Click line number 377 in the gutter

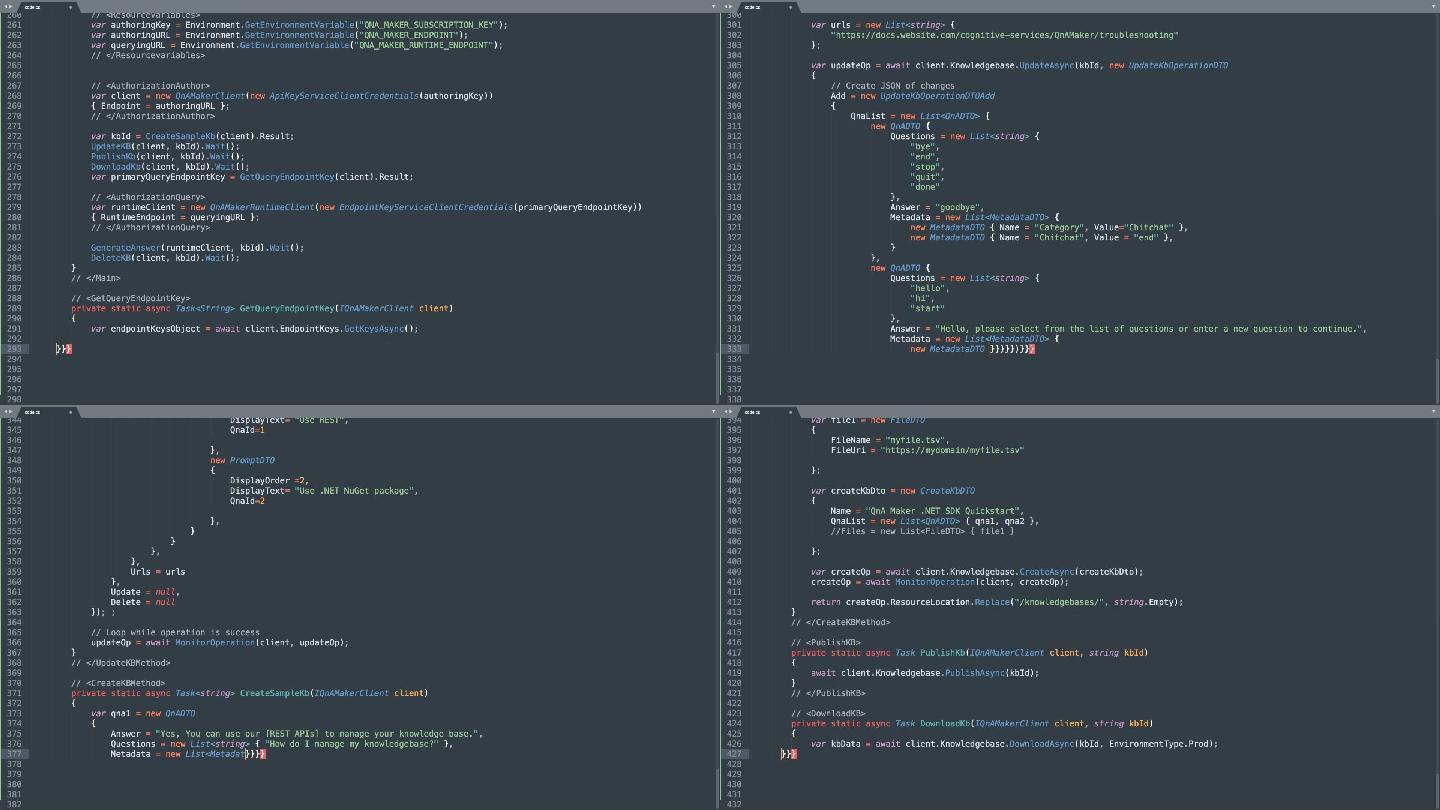click(14, 753)
